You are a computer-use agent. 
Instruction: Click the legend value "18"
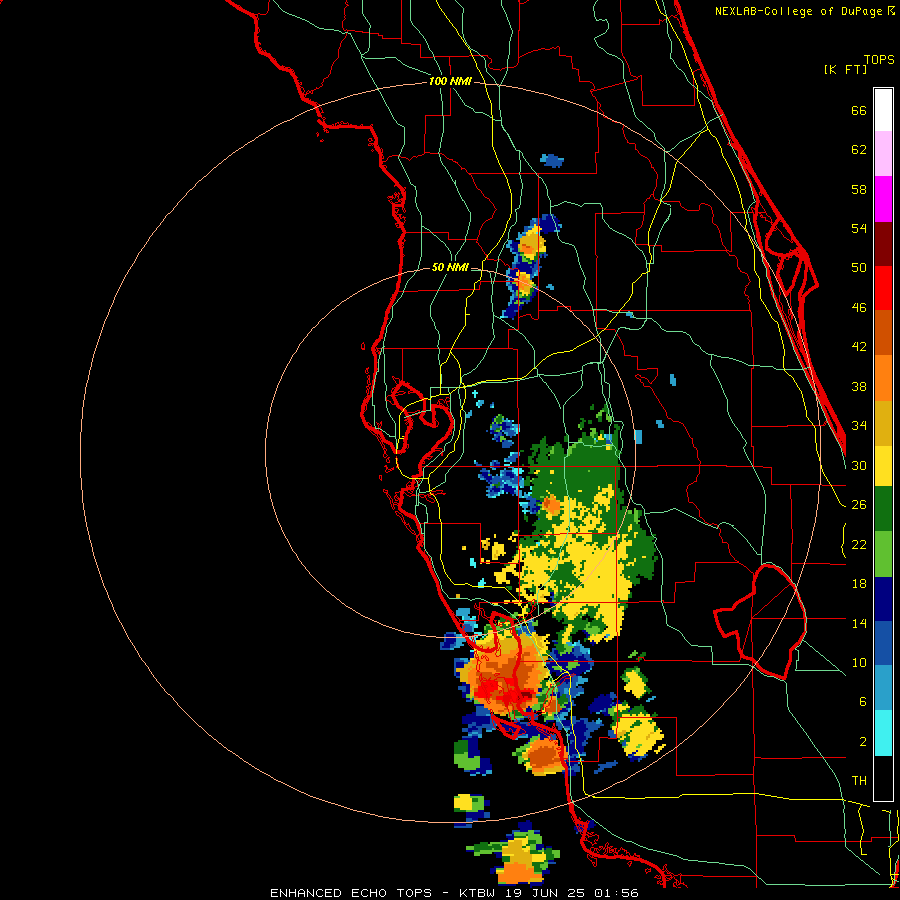[x=859, y=584]
